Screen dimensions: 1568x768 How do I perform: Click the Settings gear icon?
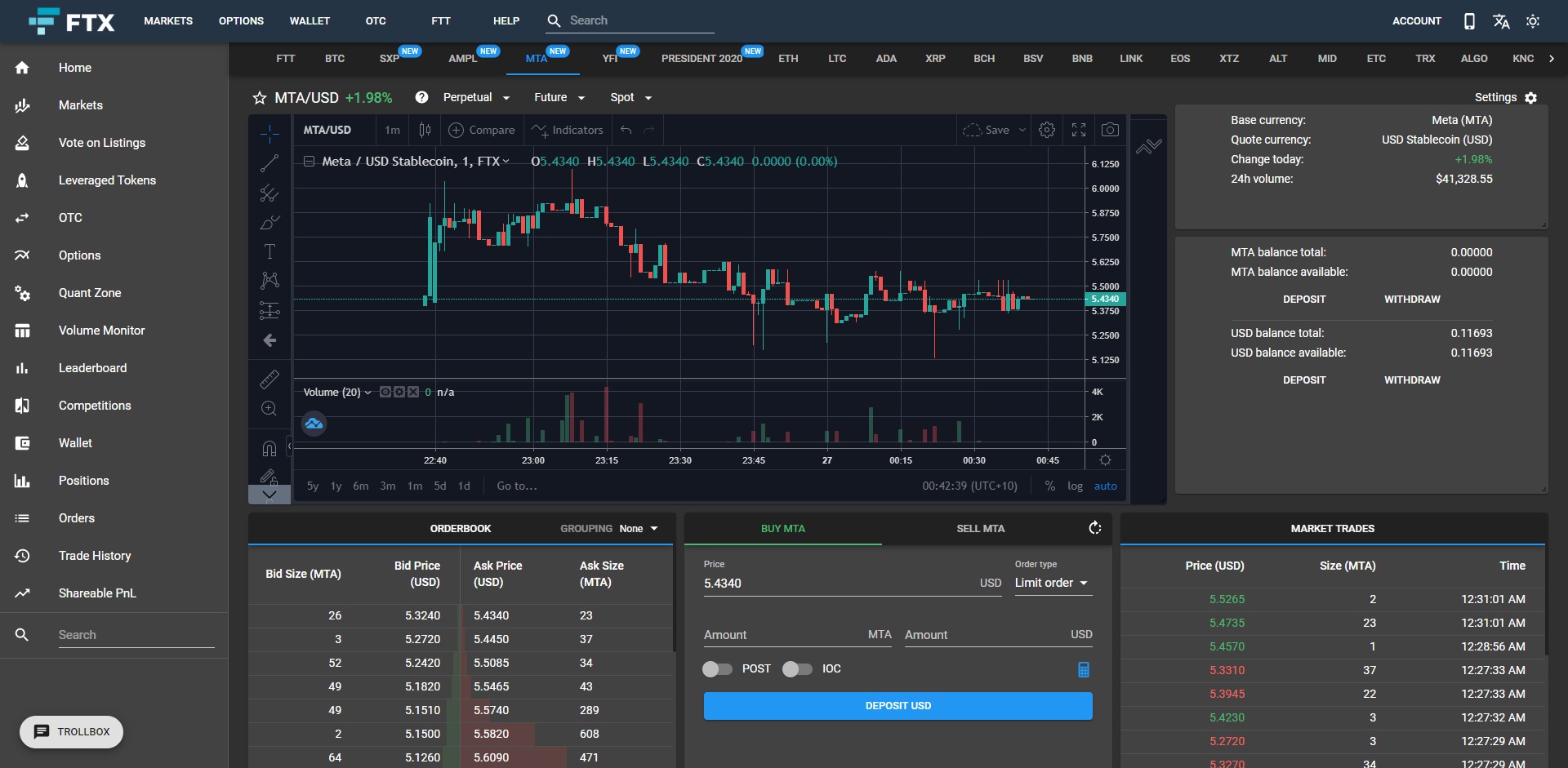1531,98
